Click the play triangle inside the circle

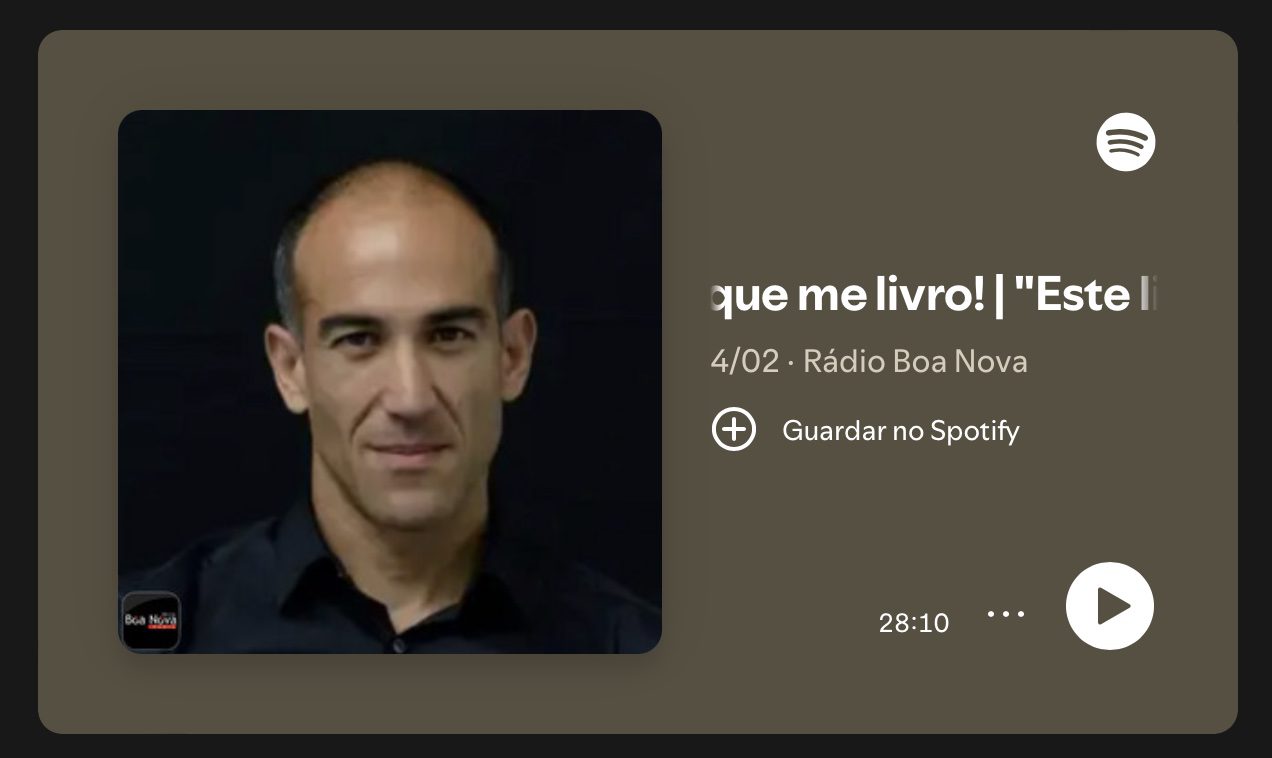[1112, 606]
